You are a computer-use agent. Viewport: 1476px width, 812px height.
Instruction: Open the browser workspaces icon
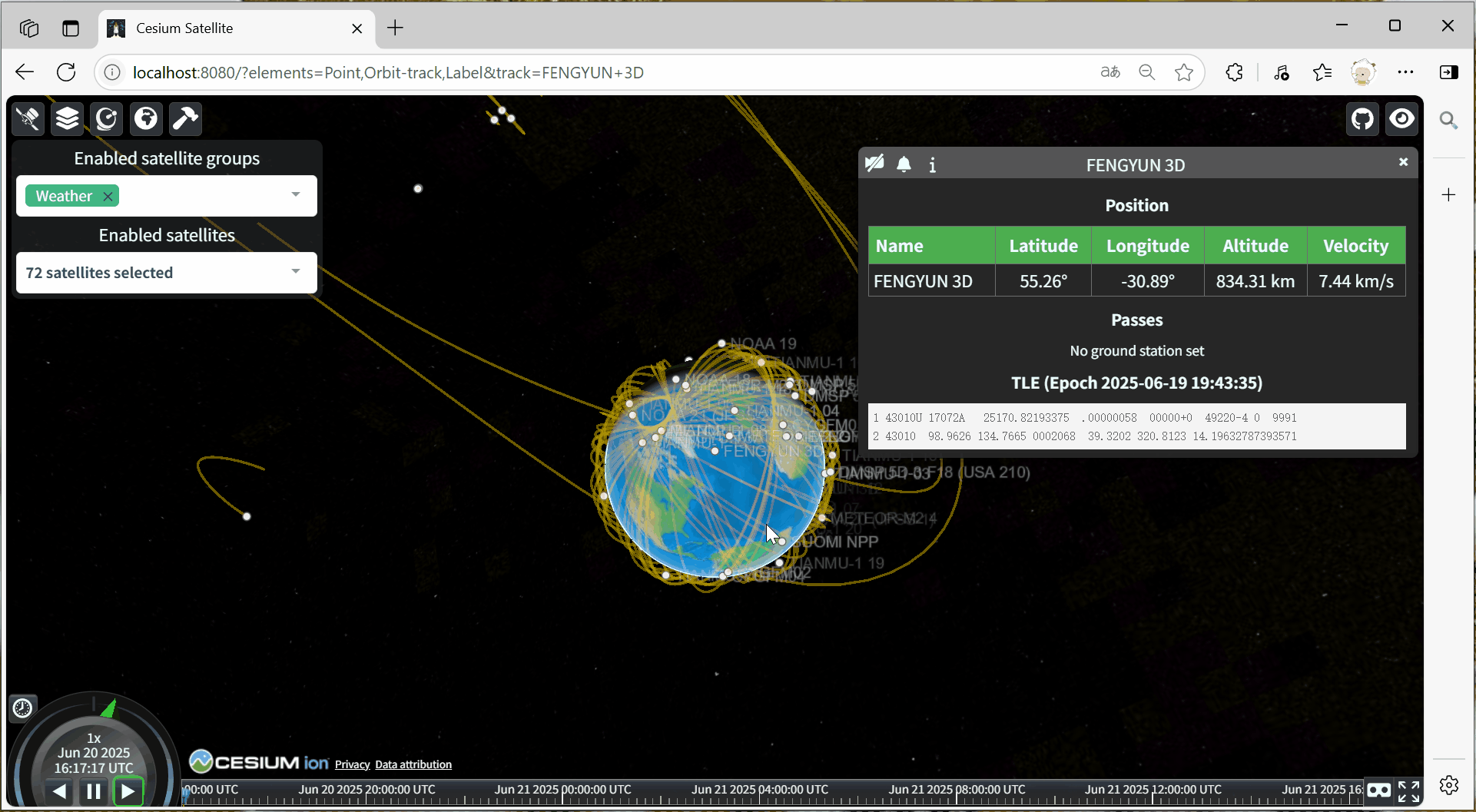29,28
